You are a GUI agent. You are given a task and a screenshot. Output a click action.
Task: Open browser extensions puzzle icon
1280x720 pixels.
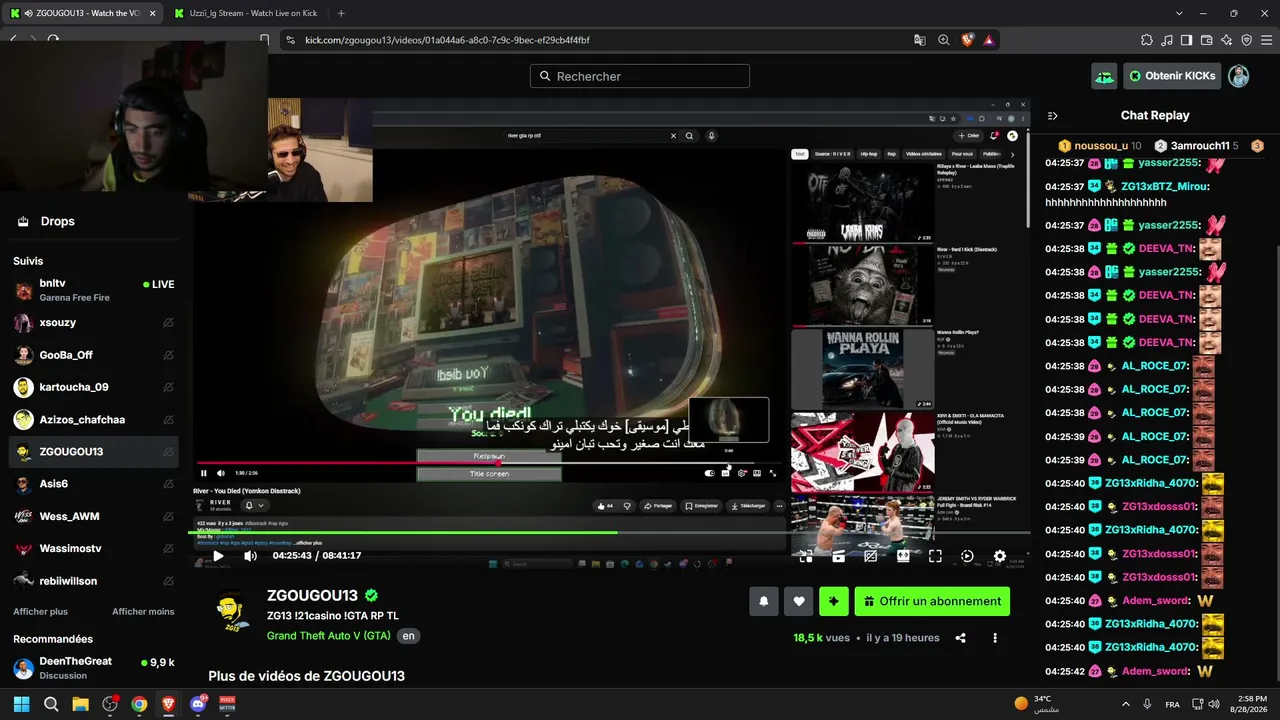click(x=1147, y=40)
